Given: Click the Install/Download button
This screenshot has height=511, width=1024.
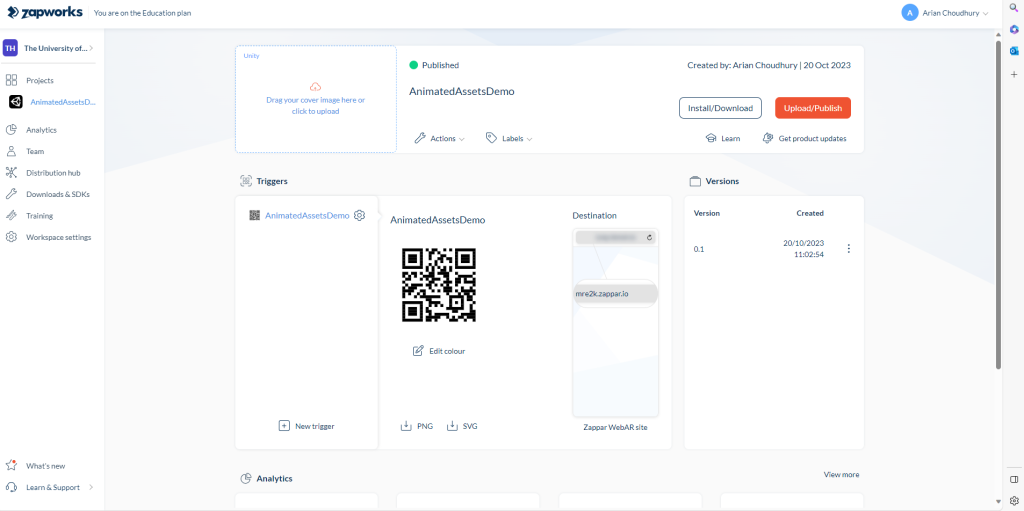Looking at the screenshot, I should 720,108.
